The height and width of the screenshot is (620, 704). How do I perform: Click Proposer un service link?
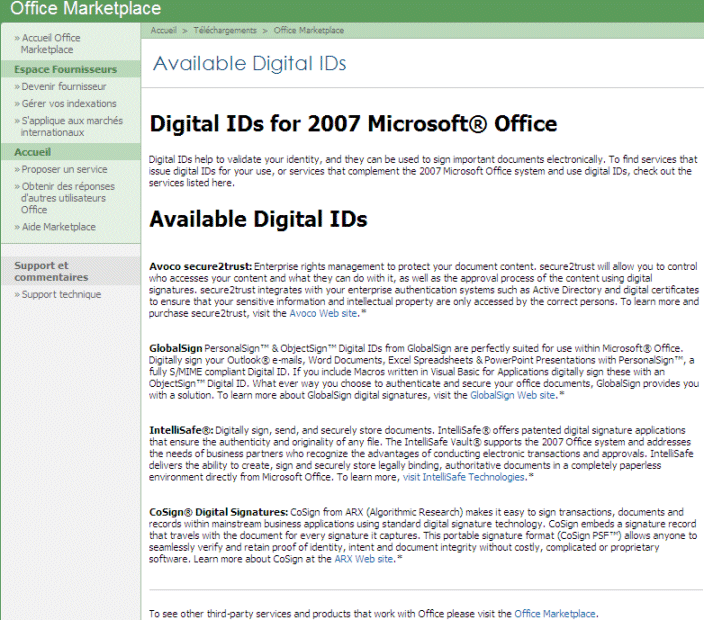pos(64,169)
